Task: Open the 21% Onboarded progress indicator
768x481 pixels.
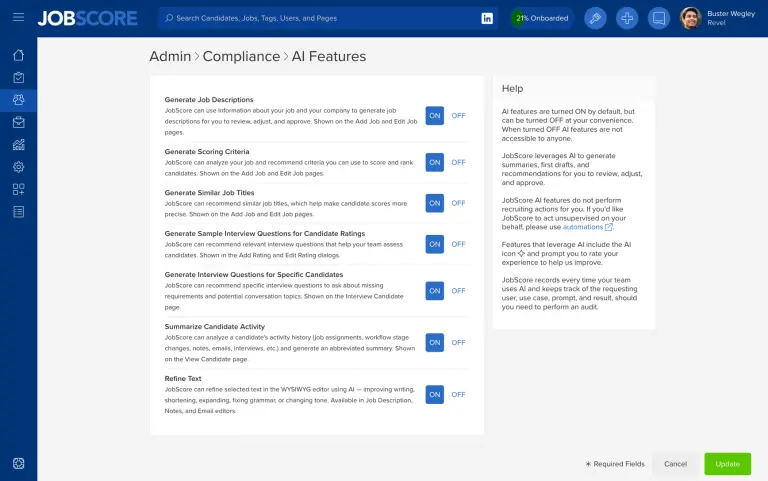Action: 542,18
